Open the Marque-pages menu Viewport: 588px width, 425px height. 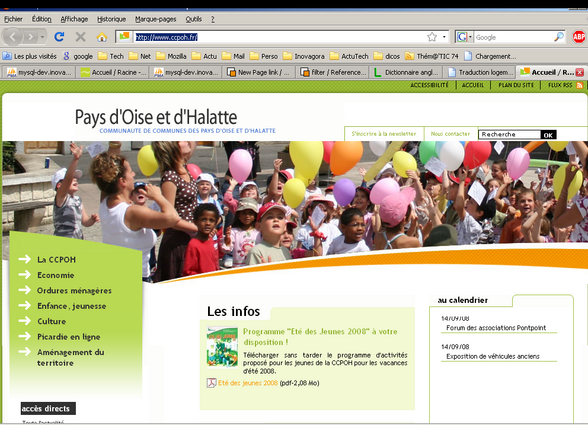pyautogui.click(x=155, y=19)
